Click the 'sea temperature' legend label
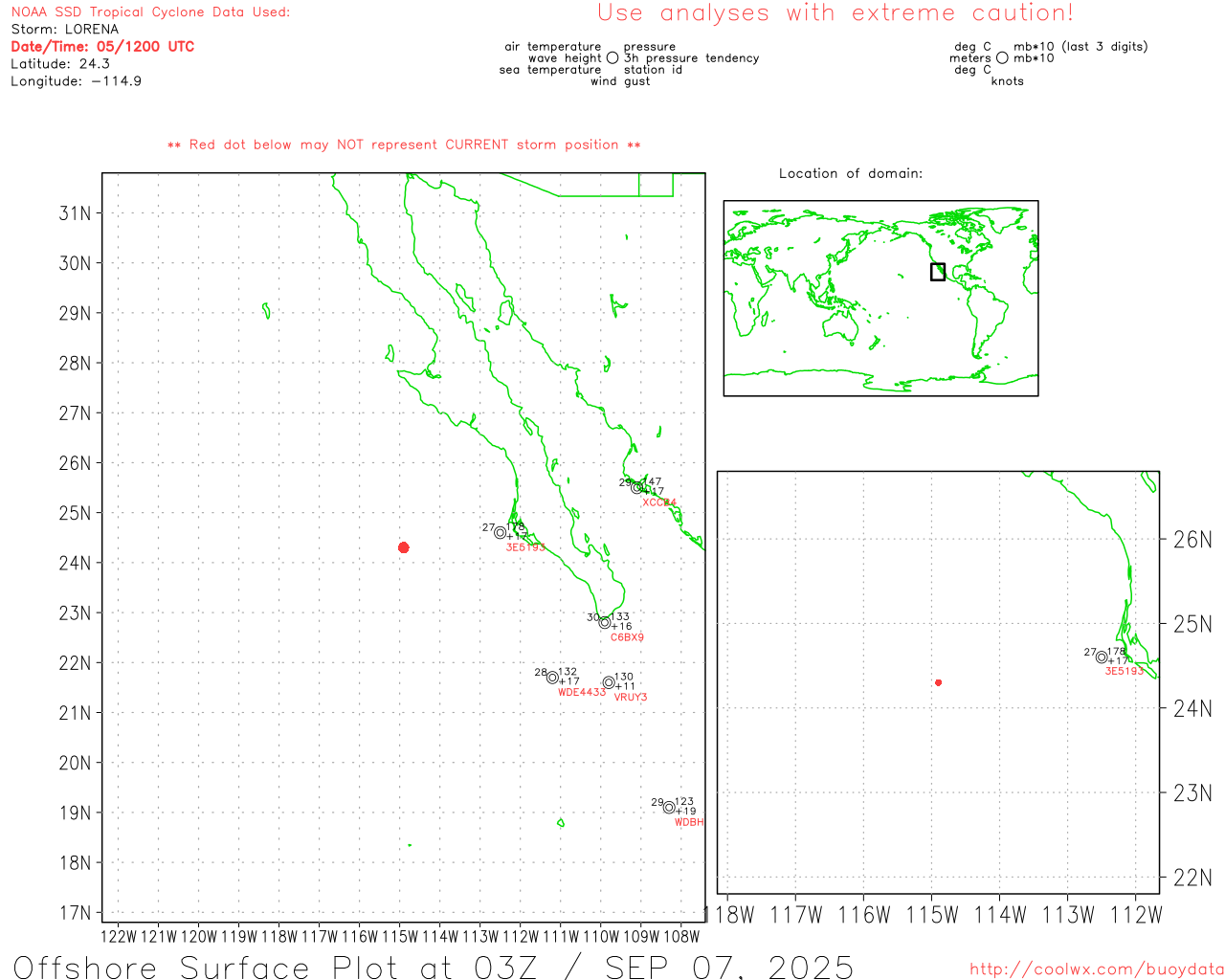 coord(550,70)
